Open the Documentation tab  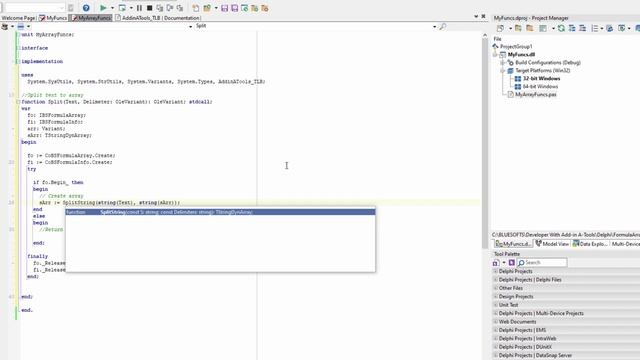click(x=182, y=18)
